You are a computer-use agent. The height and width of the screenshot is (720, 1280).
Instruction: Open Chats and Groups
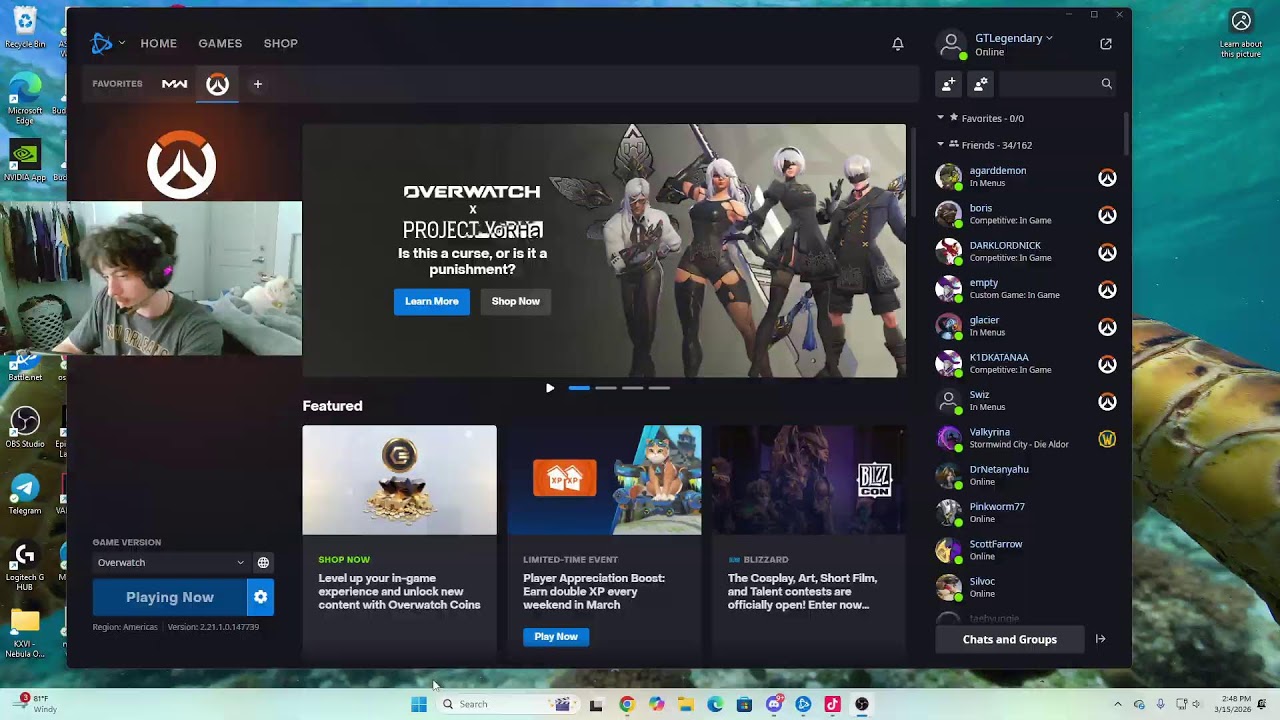[1010, 639]
